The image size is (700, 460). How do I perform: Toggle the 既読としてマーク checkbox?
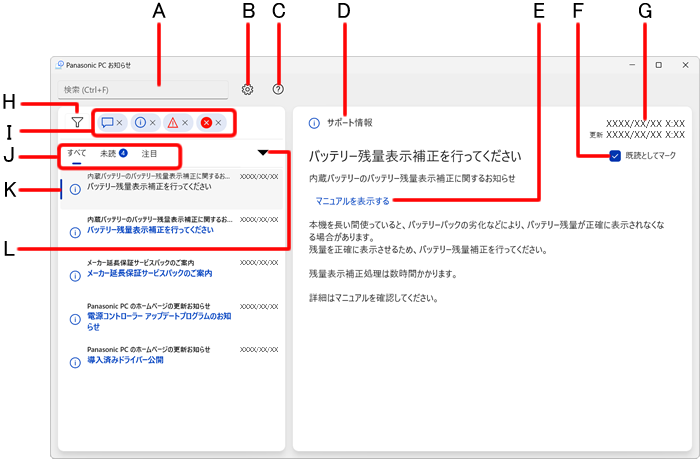615,155
